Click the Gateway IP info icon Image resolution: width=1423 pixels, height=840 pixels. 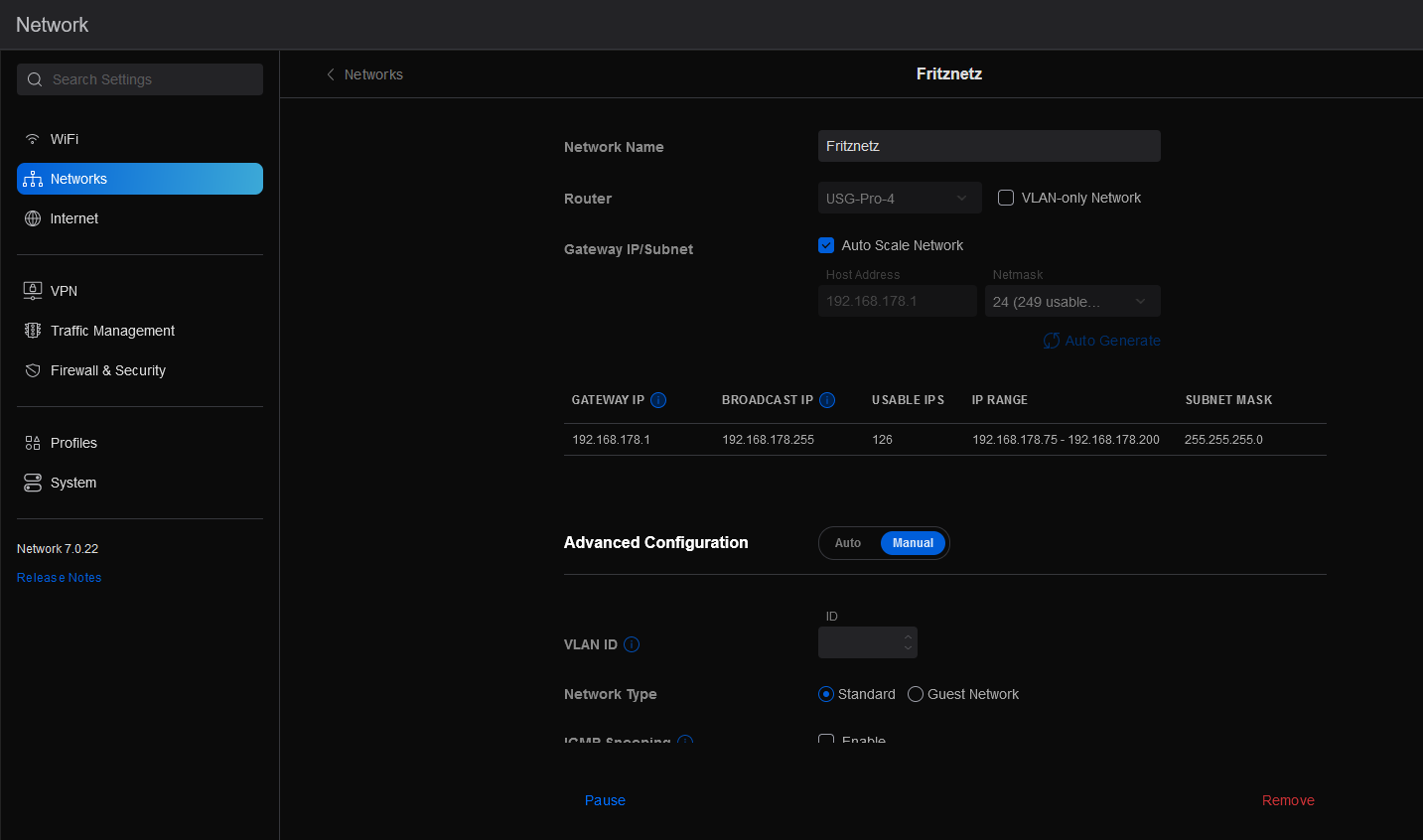point(658,400)
